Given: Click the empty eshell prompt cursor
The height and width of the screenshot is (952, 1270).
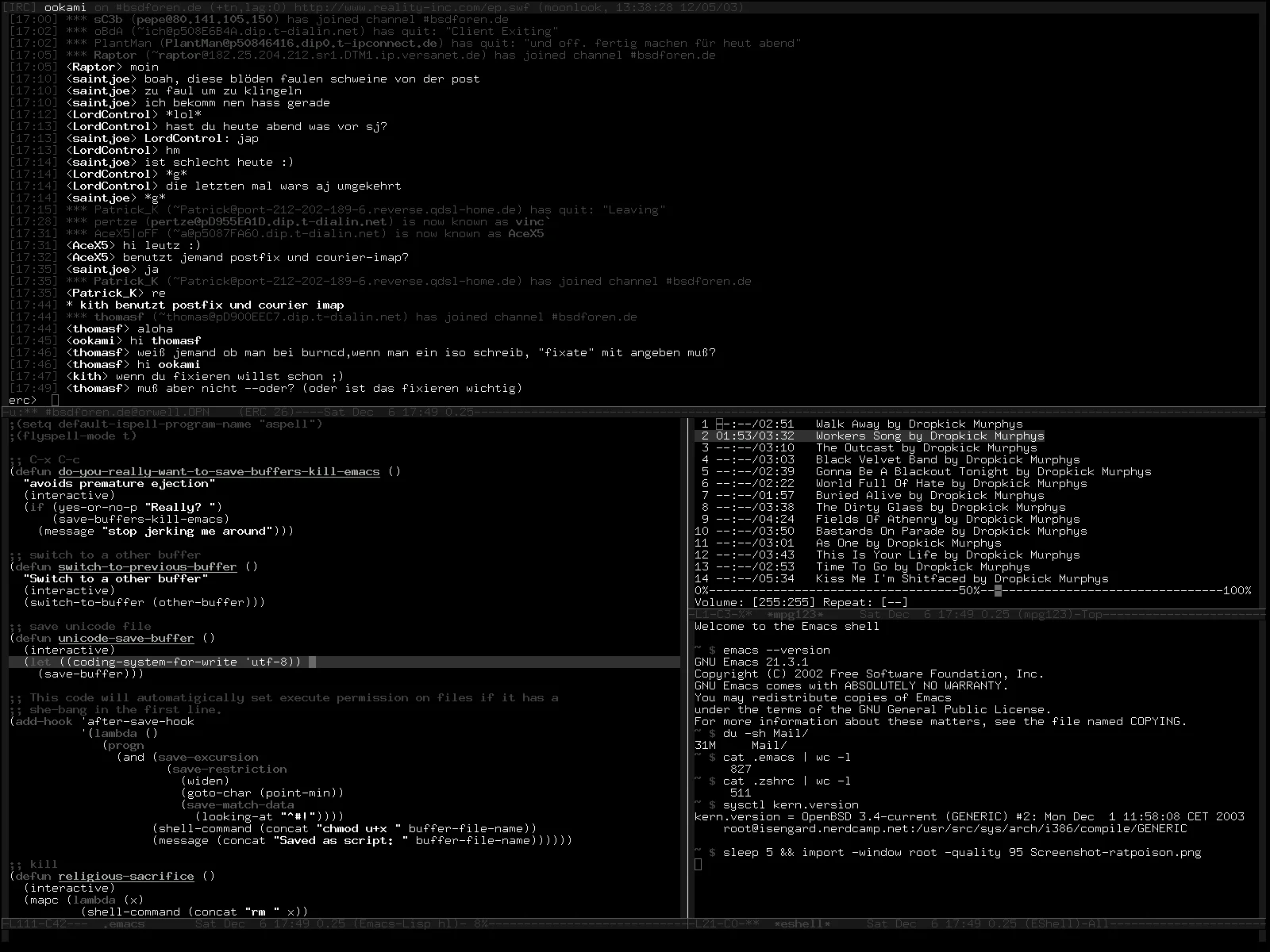Looking at the screenshot, I should 698,864.
